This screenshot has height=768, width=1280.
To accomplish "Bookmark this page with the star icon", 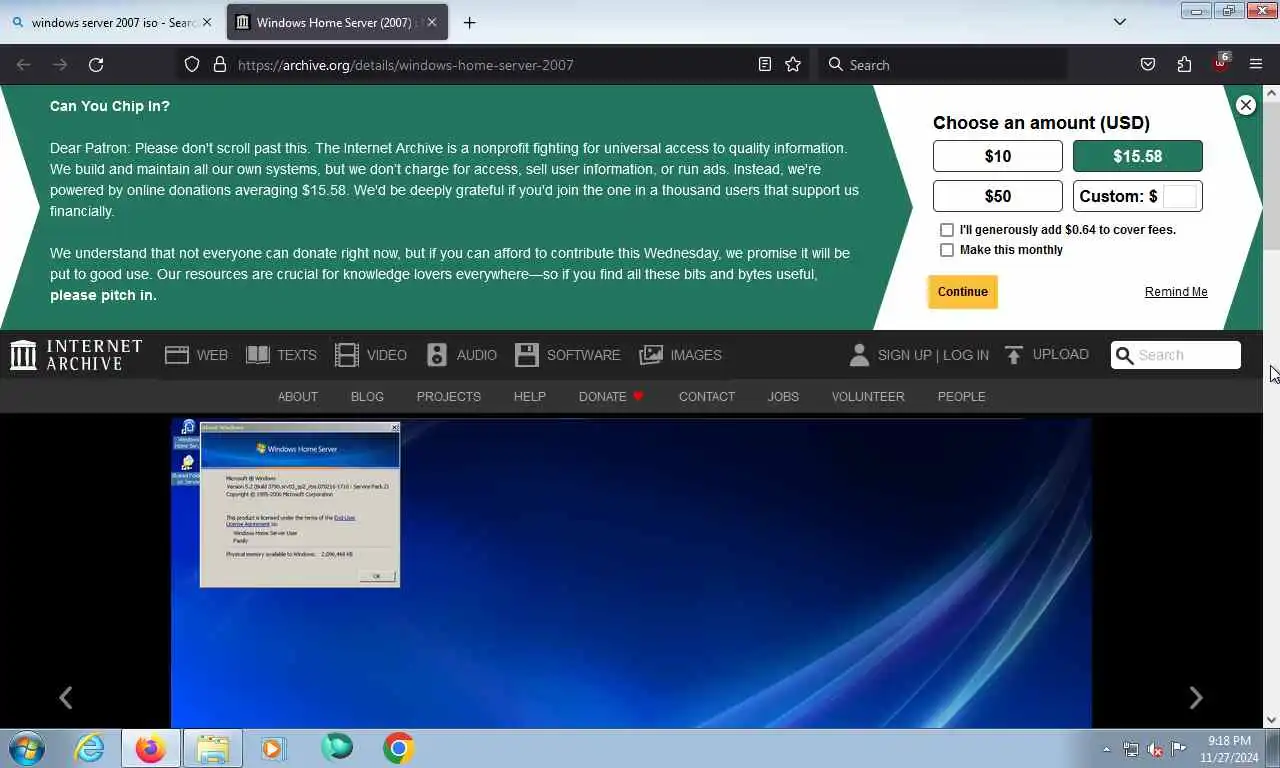I will [793, 65].
